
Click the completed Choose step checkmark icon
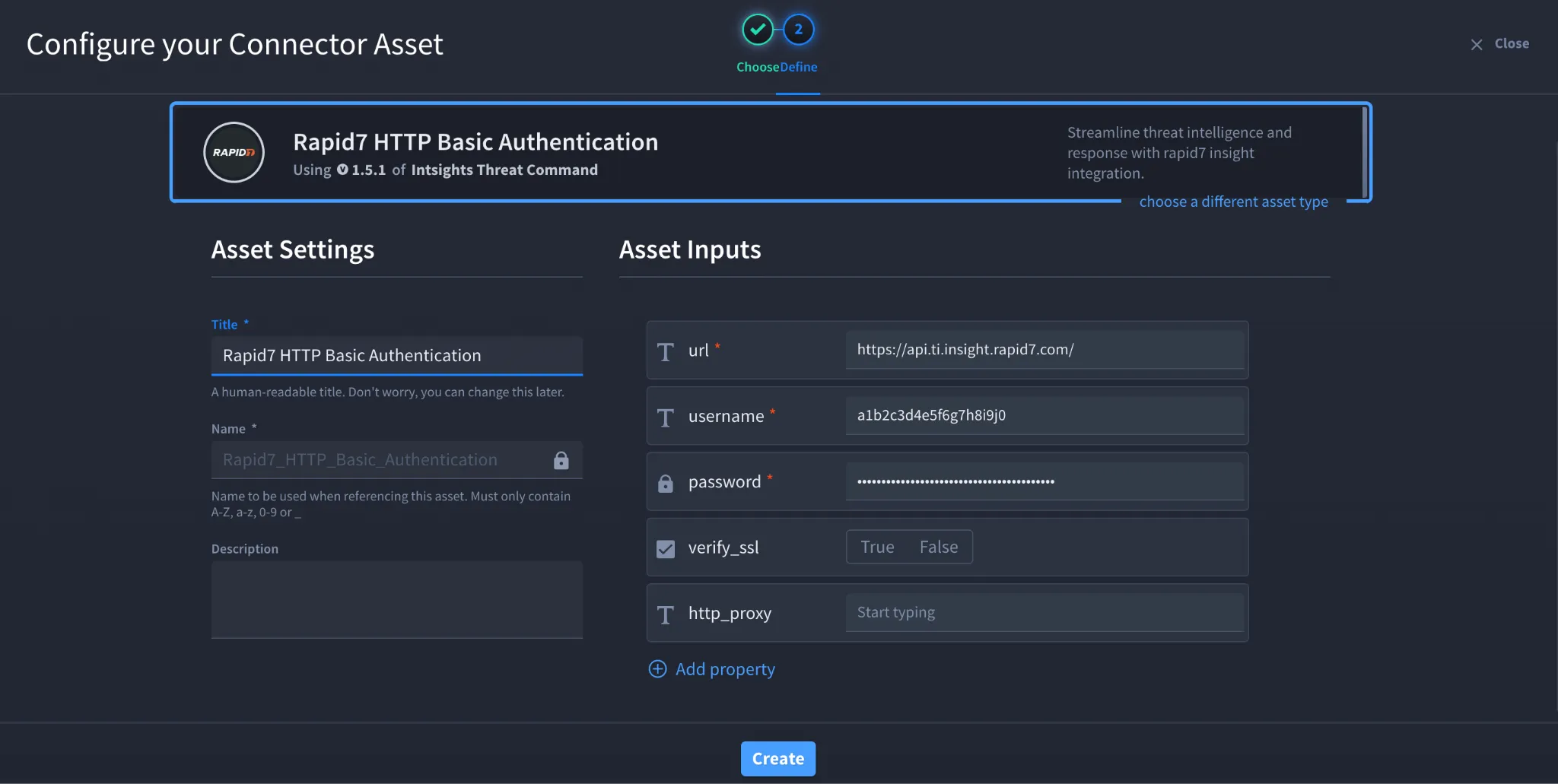pyautogui.click(x=758, y=30)
